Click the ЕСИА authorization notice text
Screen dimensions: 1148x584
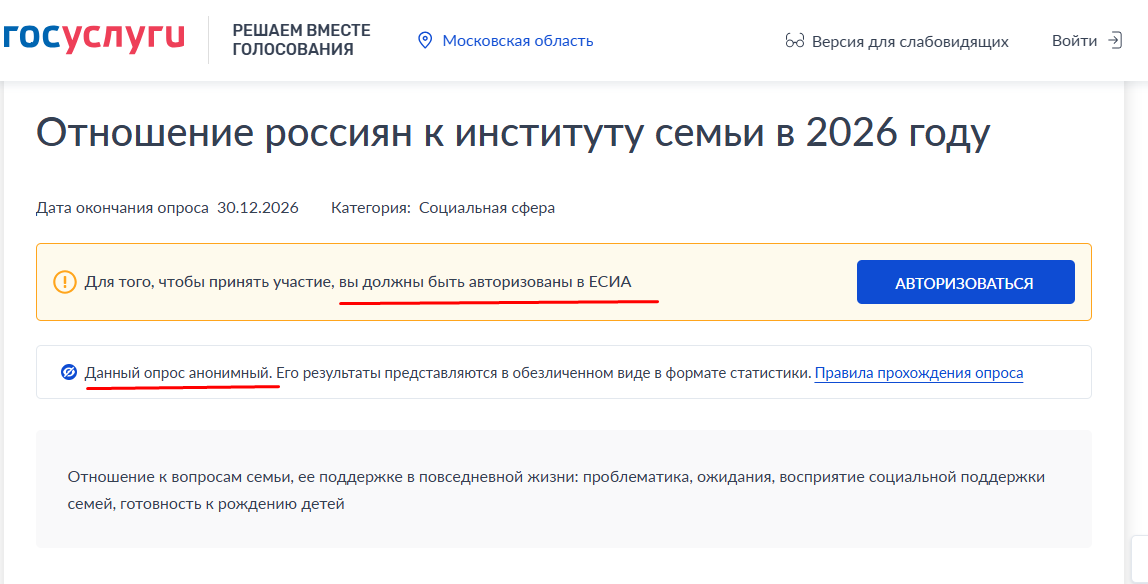358,282
